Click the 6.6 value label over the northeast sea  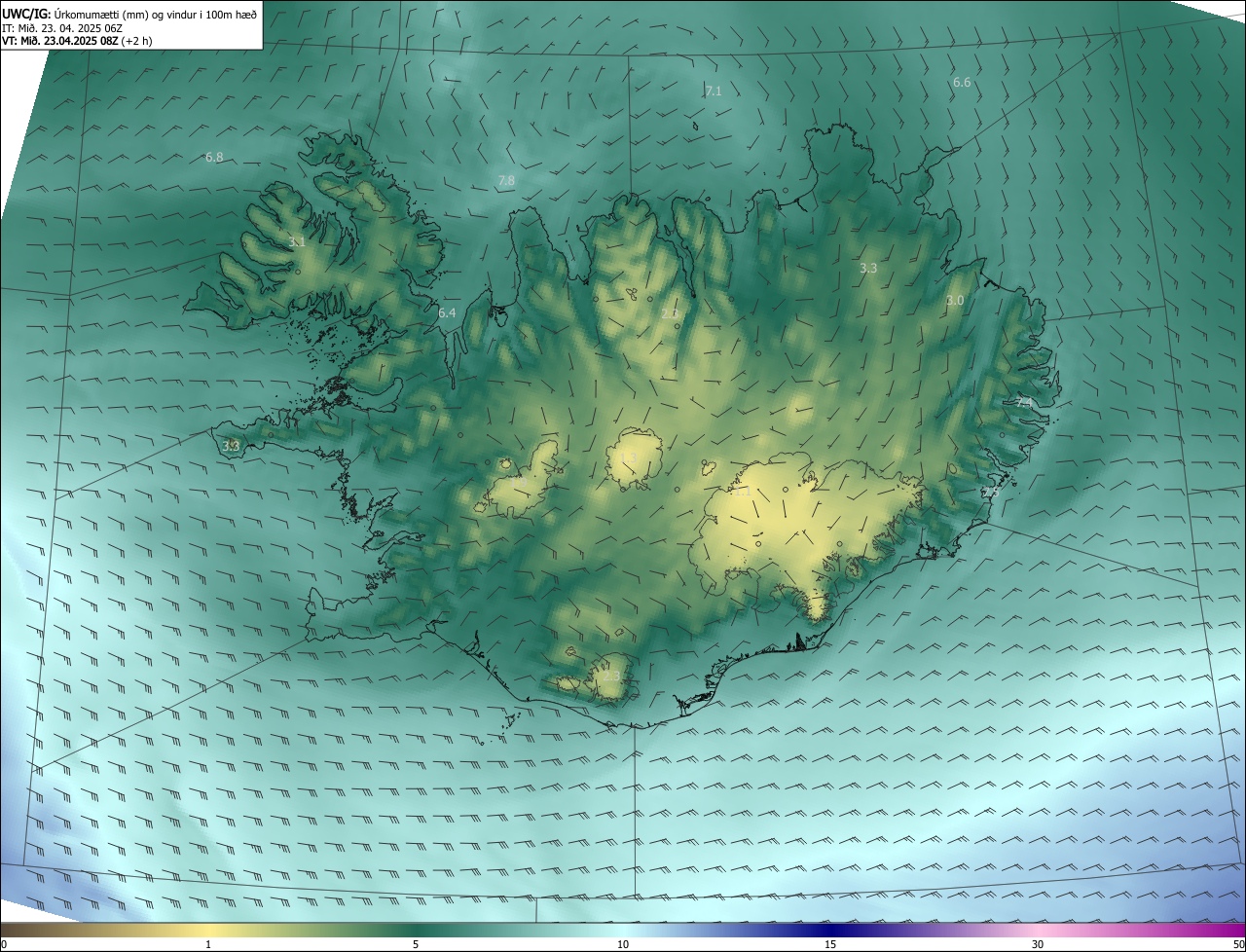(x=962, y=83)
